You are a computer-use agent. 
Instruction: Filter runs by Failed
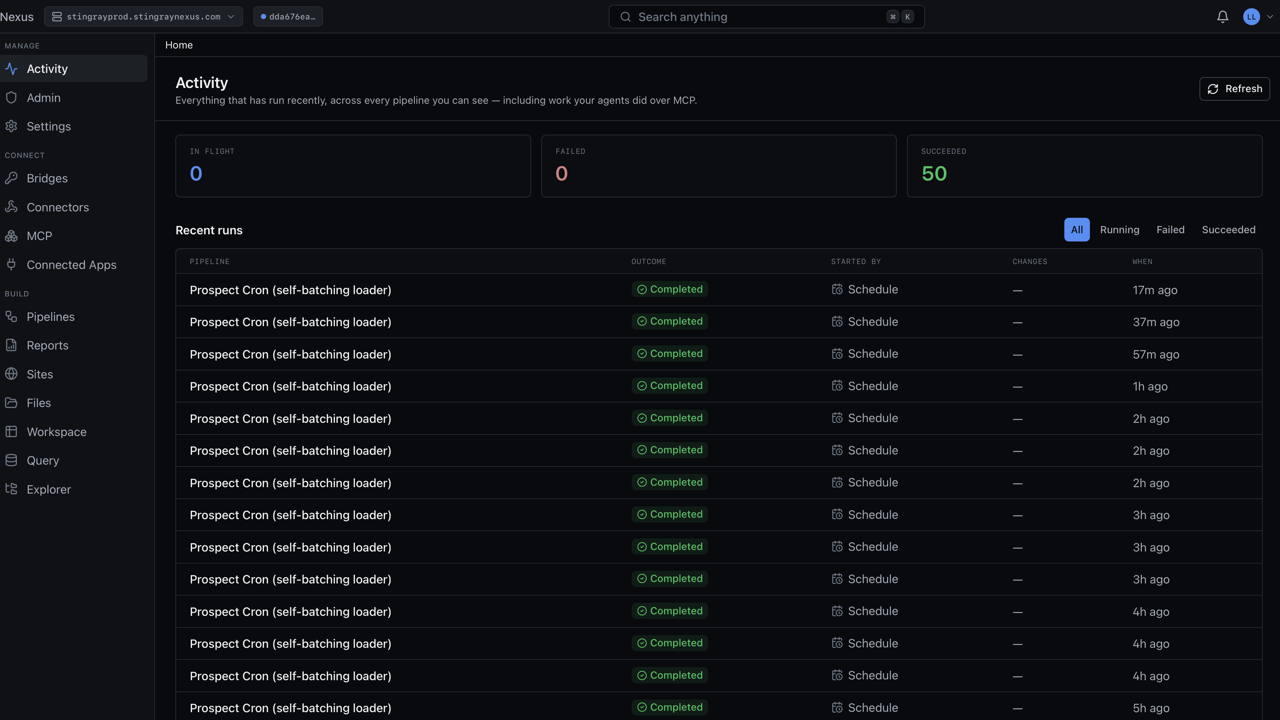point(1170,230)
